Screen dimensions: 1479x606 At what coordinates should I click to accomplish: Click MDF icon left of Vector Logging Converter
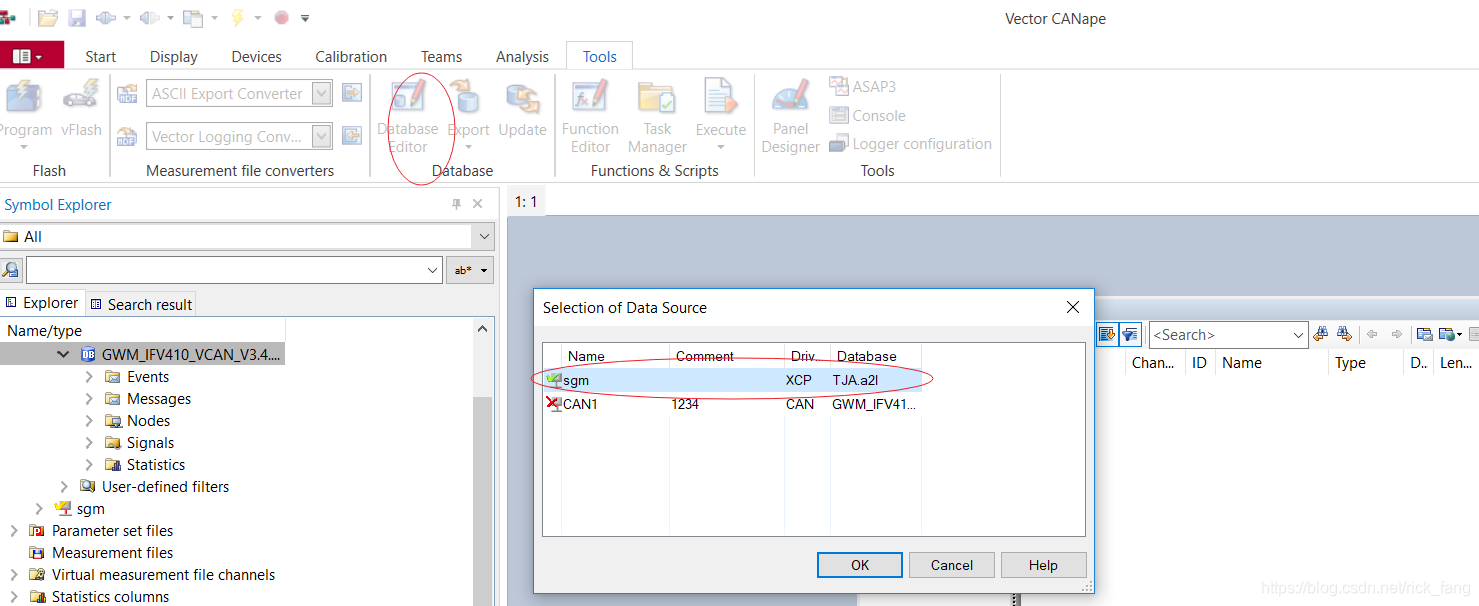point(127,136)
